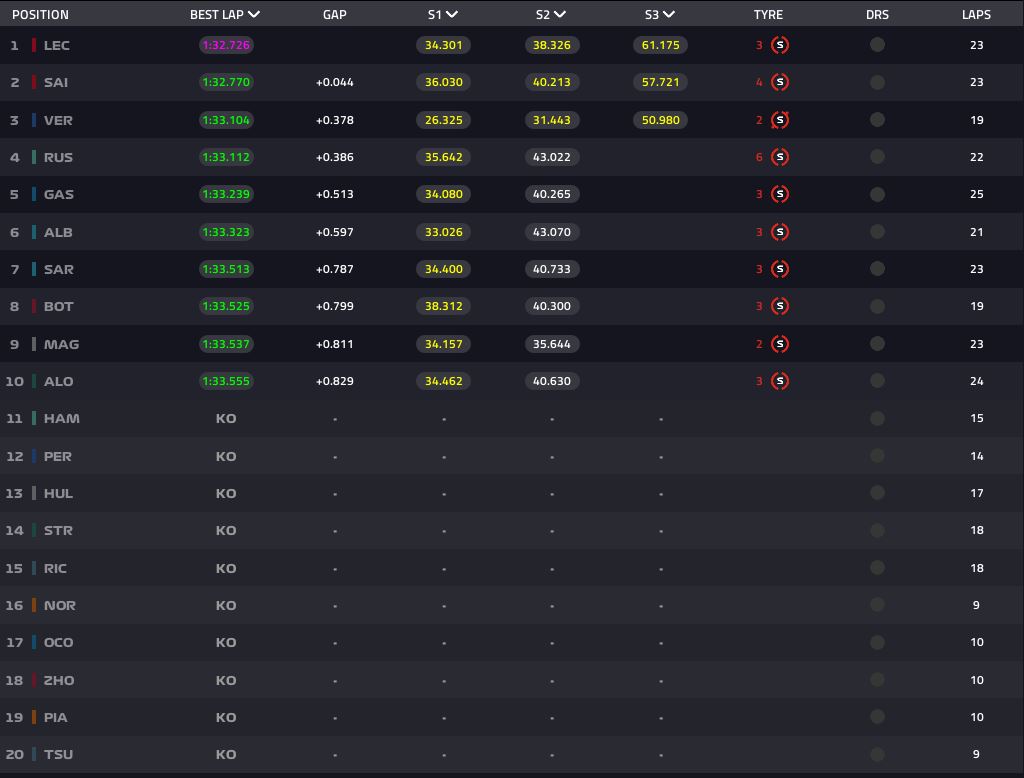The height and width of the screenshot is (778, 1024).
Task: Toggle the DRS indicator for LEC
Action: pos(877,45)
